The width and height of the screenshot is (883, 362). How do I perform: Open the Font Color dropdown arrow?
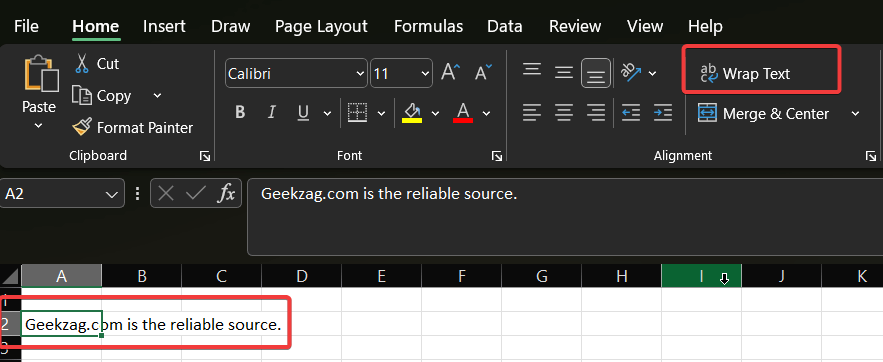[487, 113]
